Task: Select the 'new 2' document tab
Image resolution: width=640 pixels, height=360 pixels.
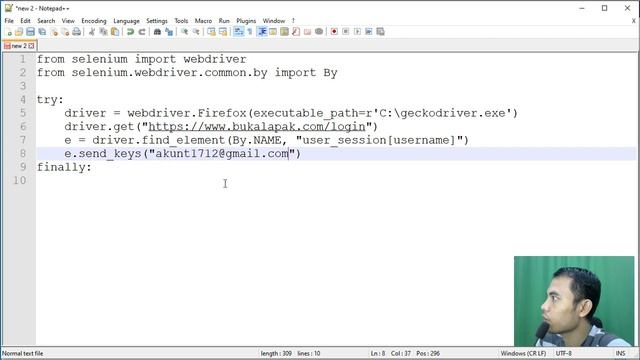Action: point(19,46)
